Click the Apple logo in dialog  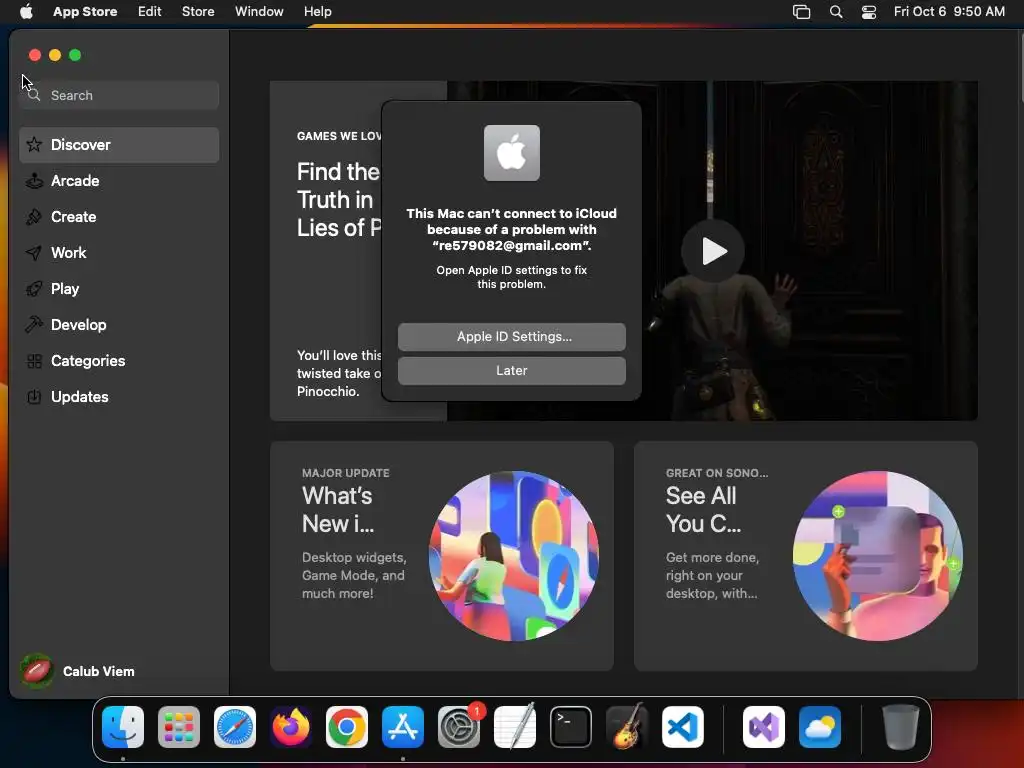click(511, 153)
